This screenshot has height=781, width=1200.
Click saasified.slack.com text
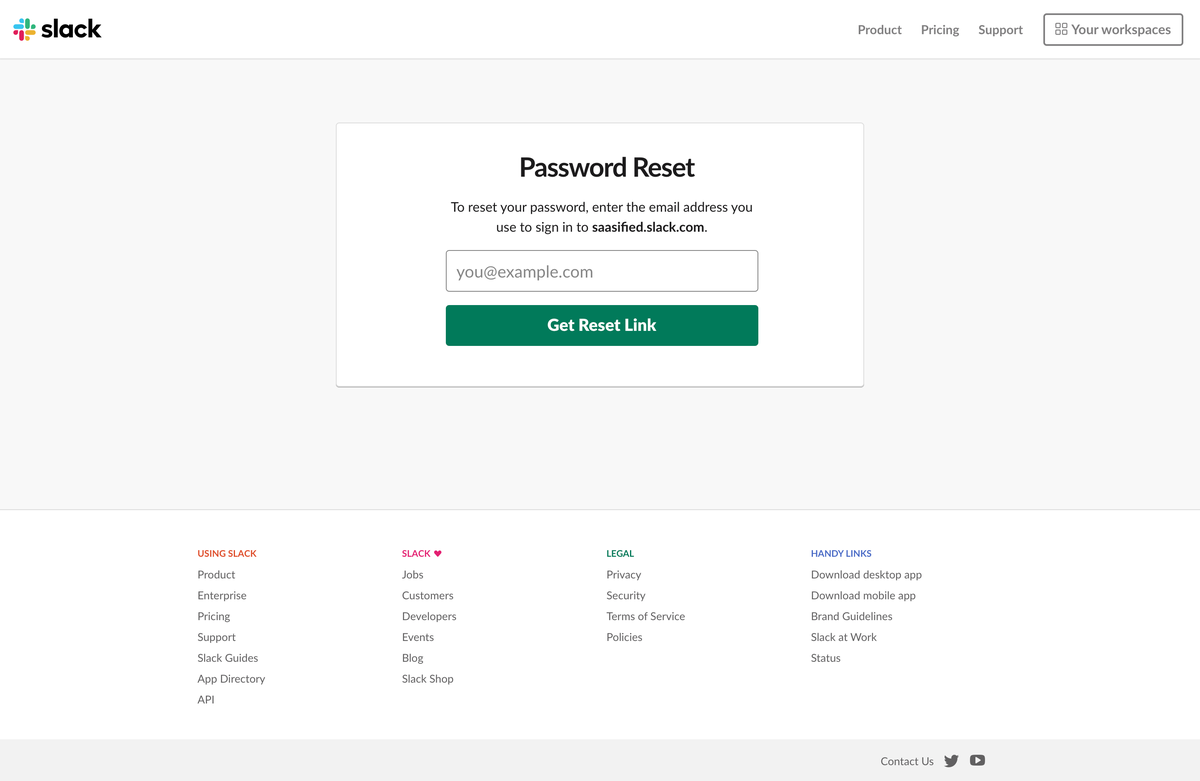(648, 227)
